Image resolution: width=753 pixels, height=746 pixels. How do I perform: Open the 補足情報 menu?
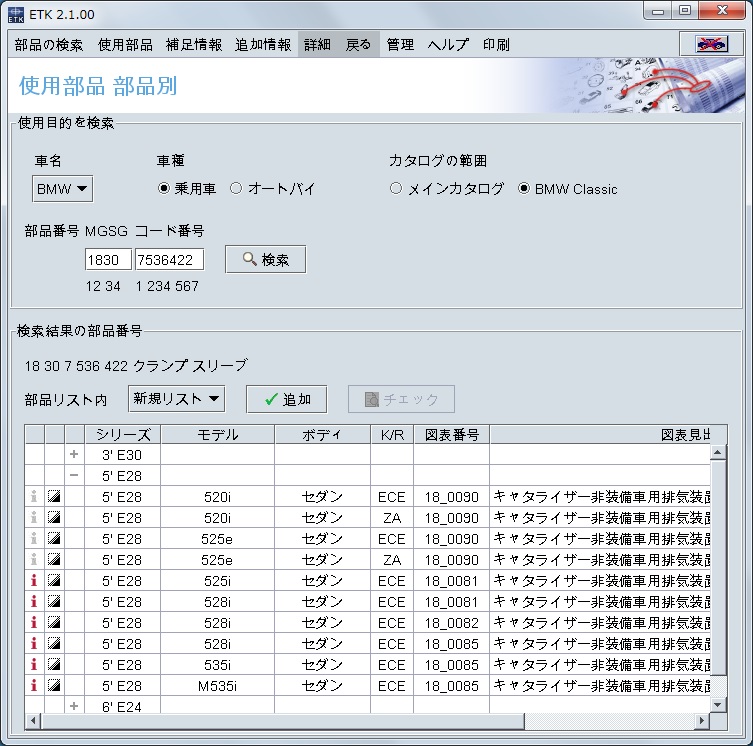(x=194, y=45)
